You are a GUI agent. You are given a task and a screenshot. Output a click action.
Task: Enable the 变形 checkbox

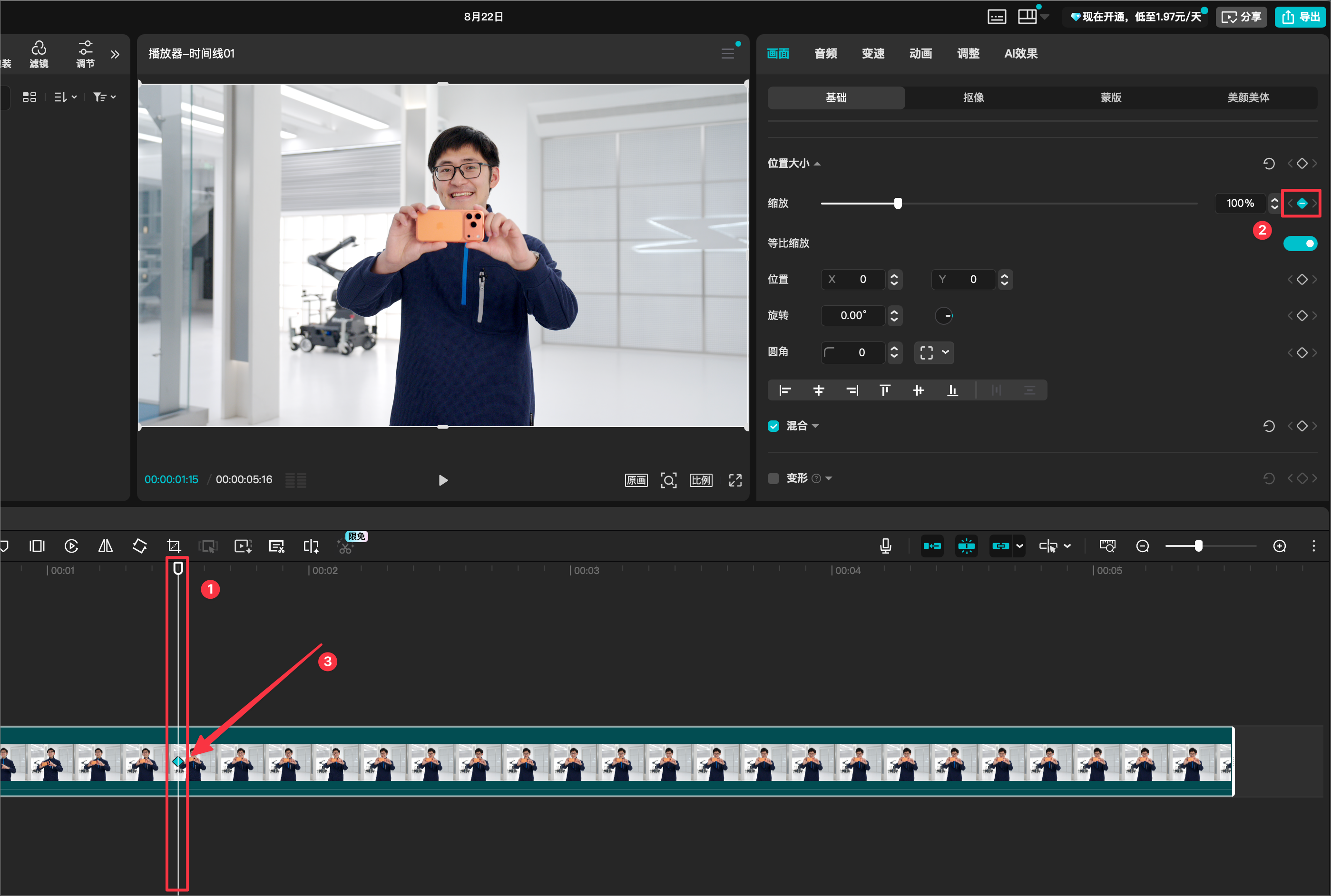[773, 478]
